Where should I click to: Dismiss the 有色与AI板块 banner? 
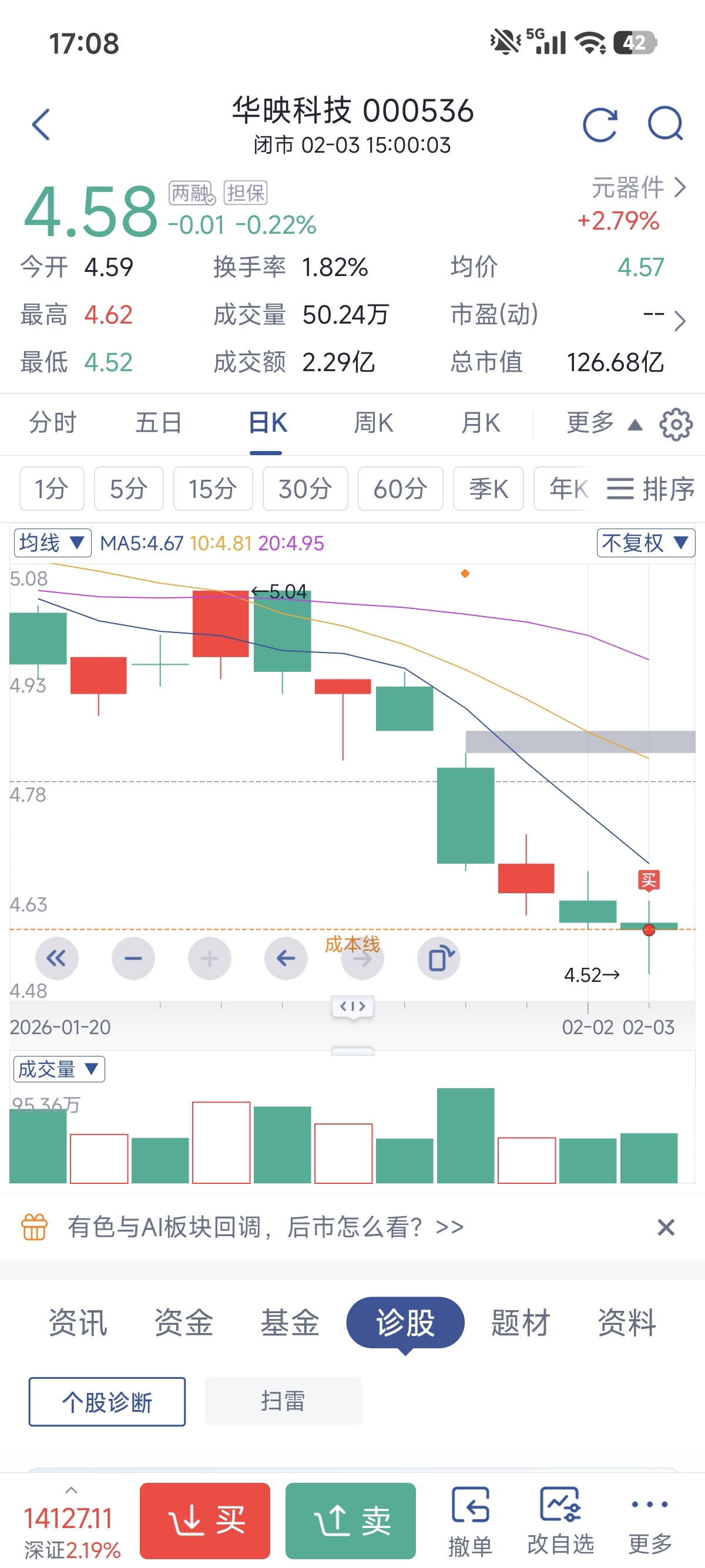tap(666, 1227)
